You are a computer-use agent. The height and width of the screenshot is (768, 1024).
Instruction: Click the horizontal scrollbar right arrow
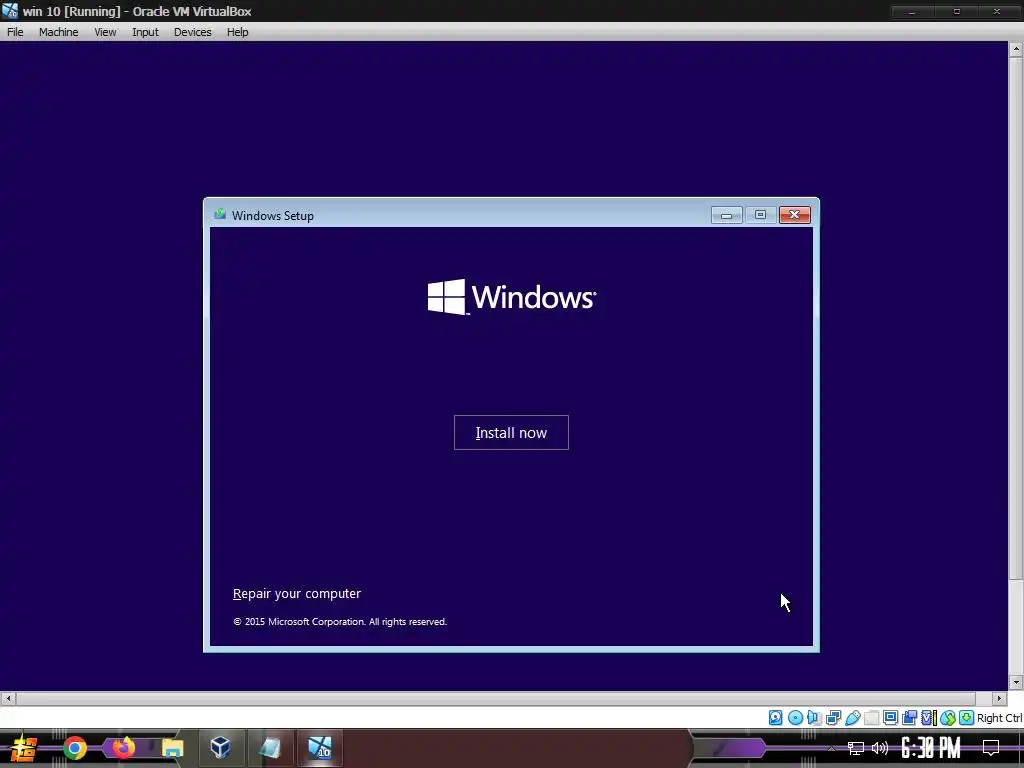[x=999, y=698]
